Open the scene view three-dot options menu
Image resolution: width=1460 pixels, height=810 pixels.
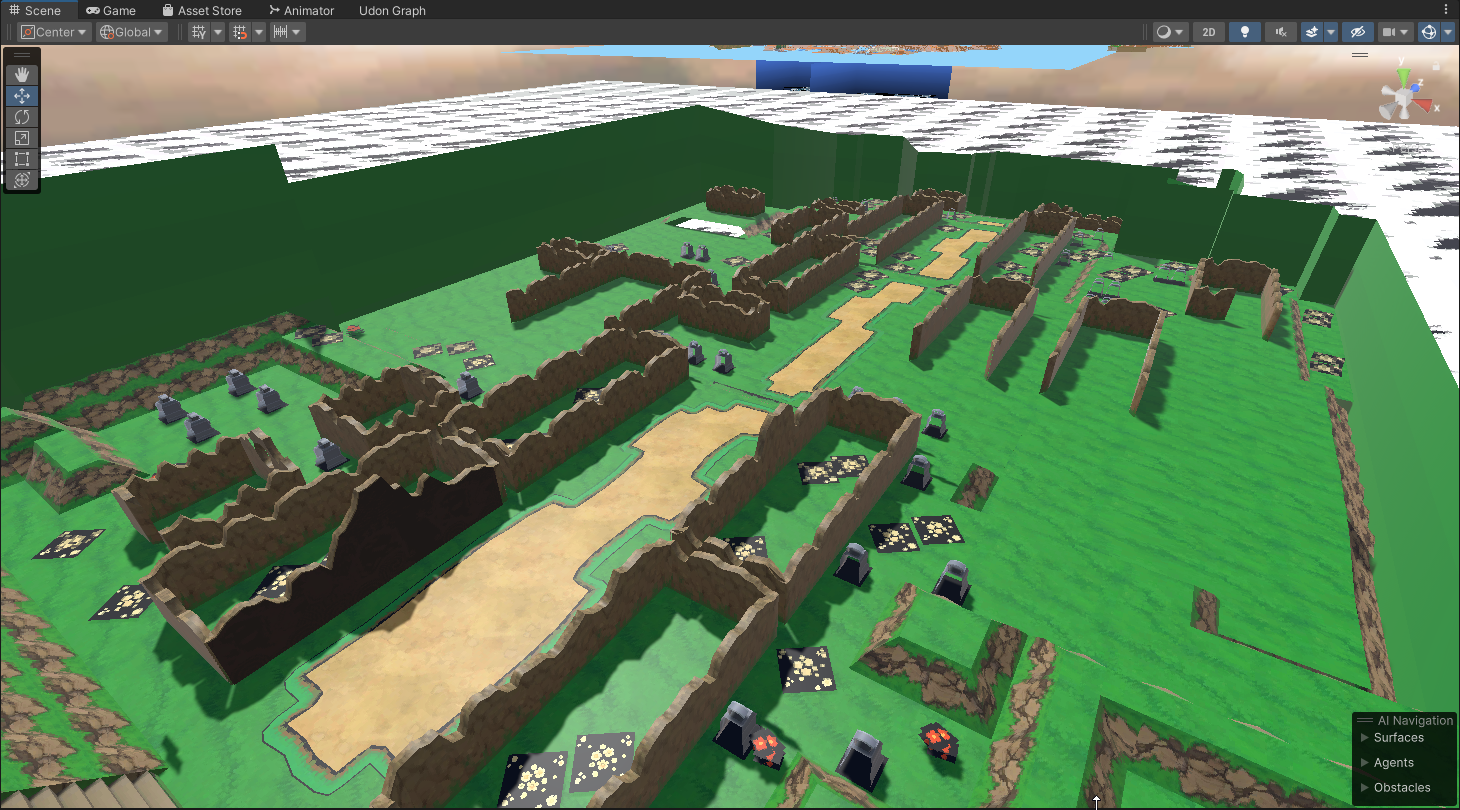click(x=1445, y=10)
